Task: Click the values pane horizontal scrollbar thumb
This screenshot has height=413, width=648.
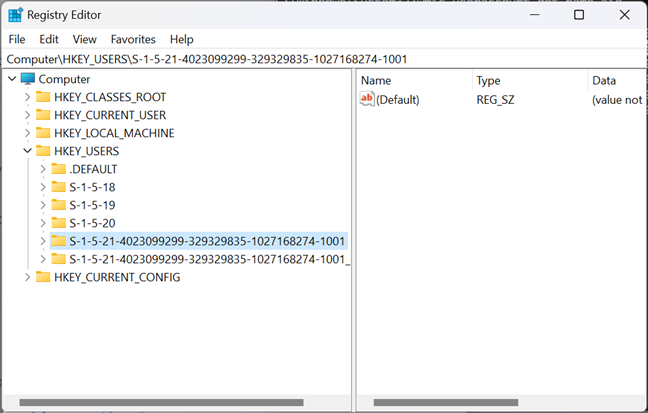Action: click(x=446, y=402)
